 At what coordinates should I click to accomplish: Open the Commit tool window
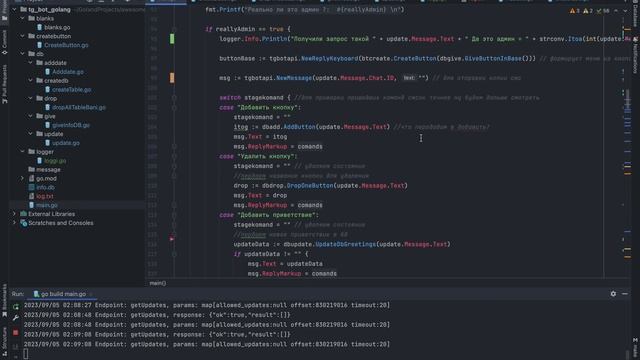coord(4,42)
